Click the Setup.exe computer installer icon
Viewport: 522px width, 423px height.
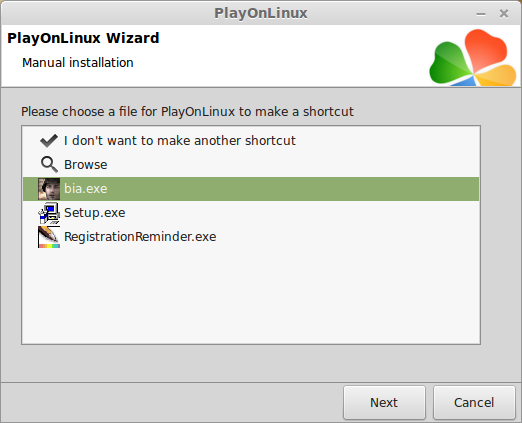pos(49,213)
